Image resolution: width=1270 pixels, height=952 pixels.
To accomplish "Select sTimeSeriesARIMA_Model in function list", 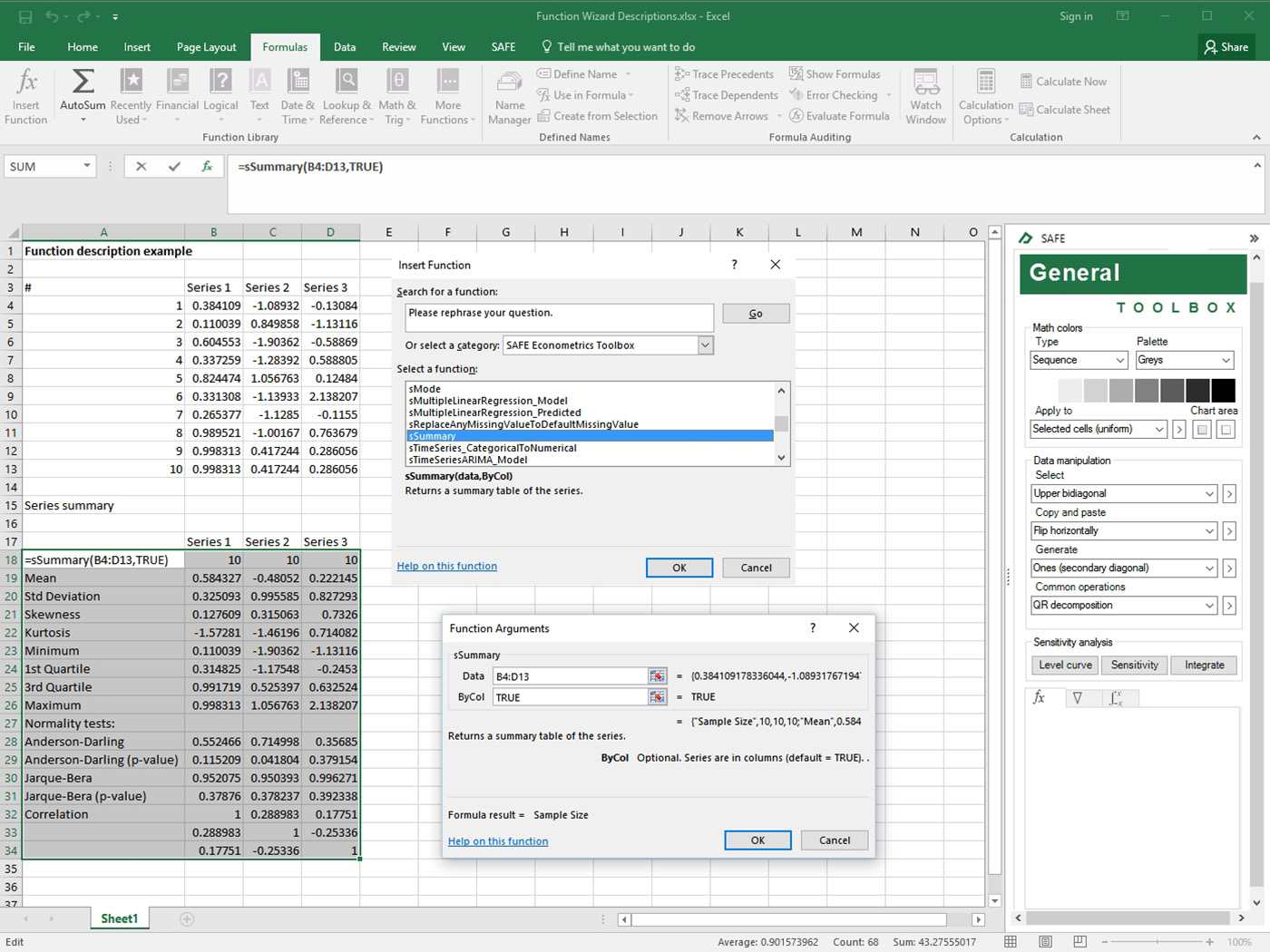I will point(590,460).
